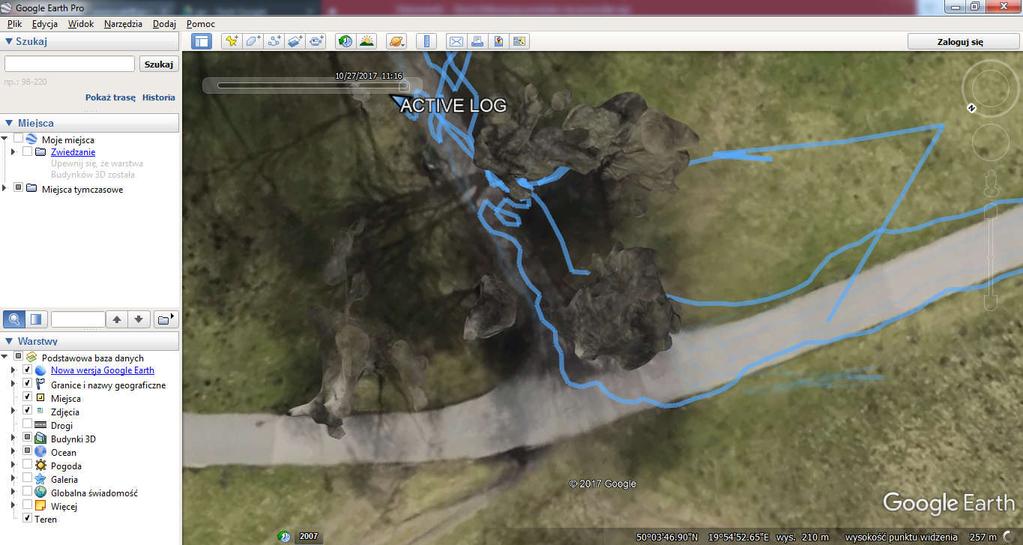1023x545 pixels.
Task: Click the Places filter text field
Action: pyautogui.click(x=78, y=319)
